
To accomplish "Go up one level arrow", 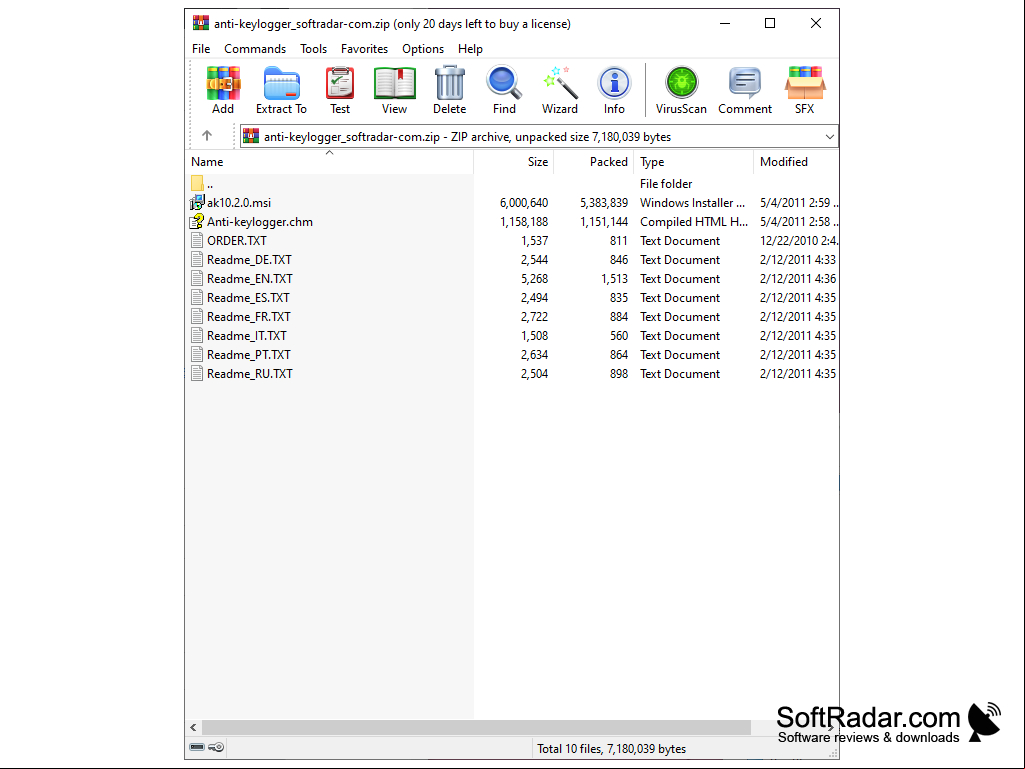I will point(207,136).
